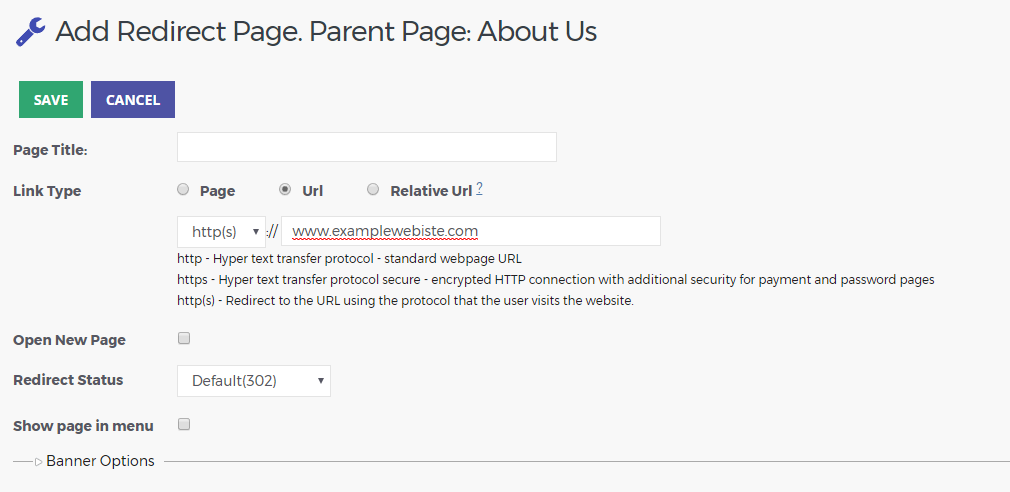The width and height of the screenshot is (1010, 492).
Task: Open the http(s) protocol dropdown
Action: [222, 232]
